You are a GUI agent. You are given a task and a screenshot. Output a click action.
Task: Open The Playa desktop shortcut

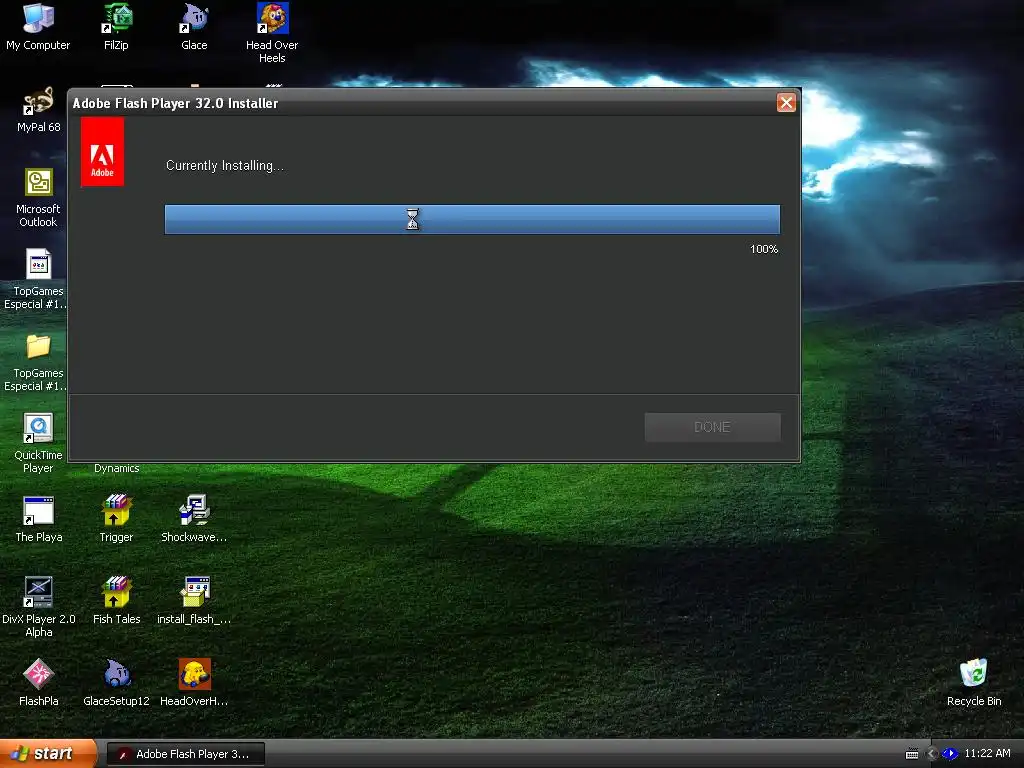(39, 520)
